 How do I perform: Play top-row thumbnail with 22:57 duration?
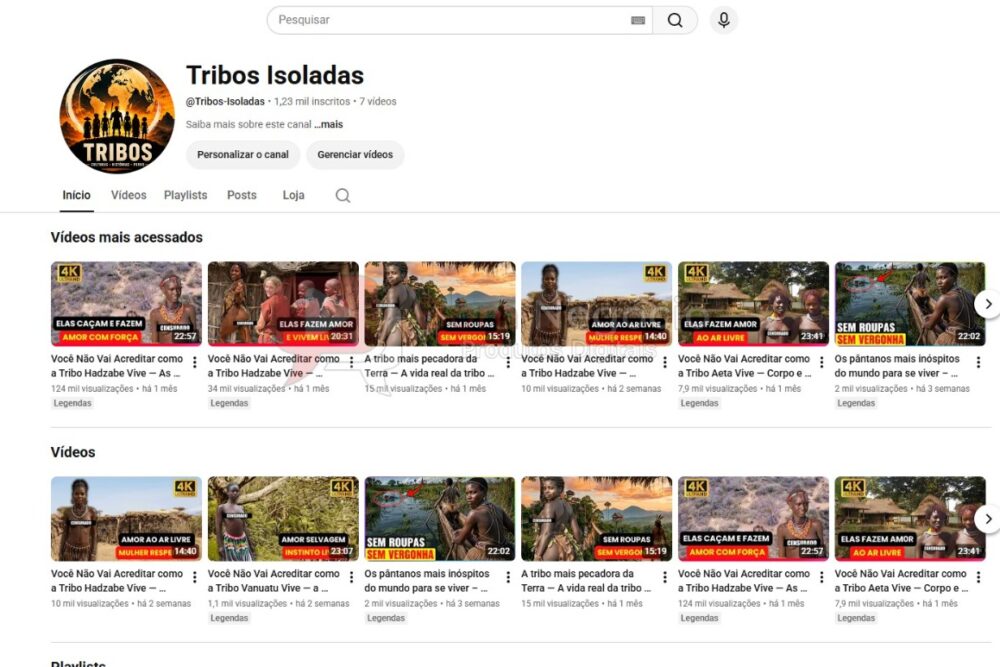point(126,304)
